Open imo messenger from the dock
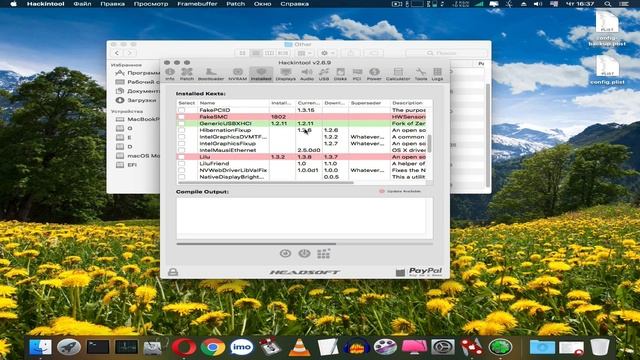 pos(242,347)
